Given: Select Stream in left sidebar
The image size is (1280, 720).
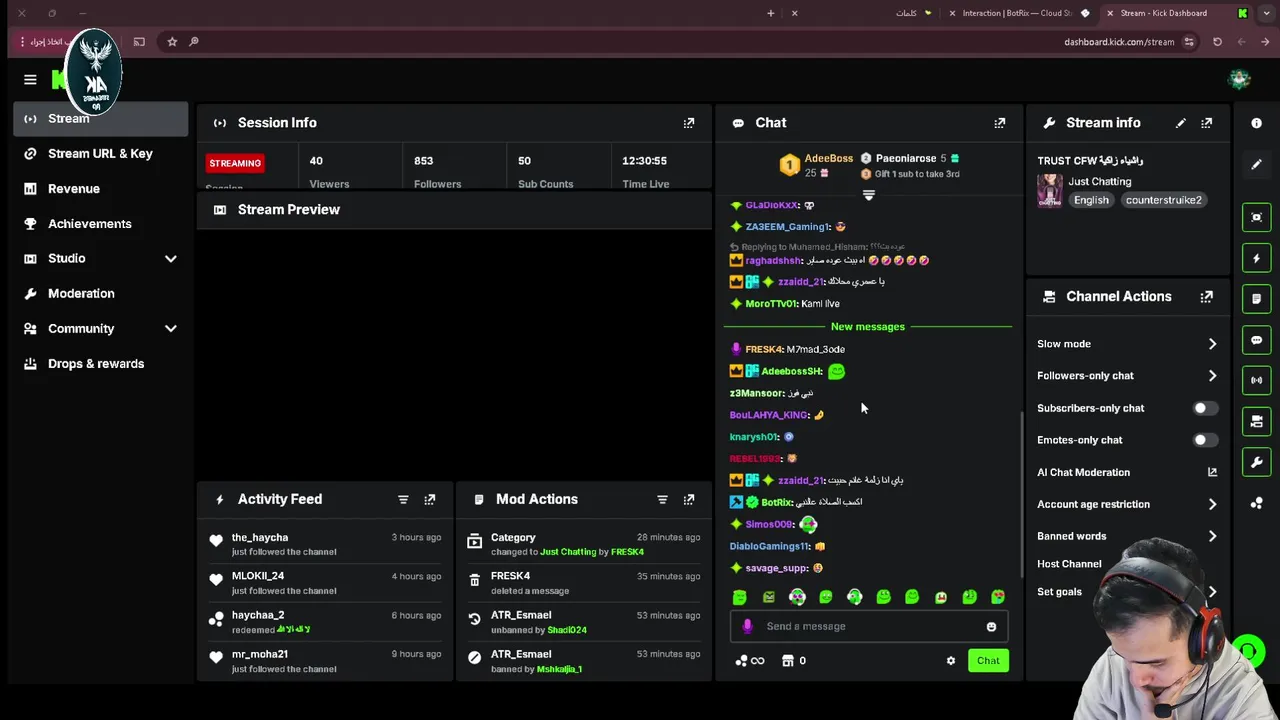Looking at the screenshot, I should pos(101,119).
